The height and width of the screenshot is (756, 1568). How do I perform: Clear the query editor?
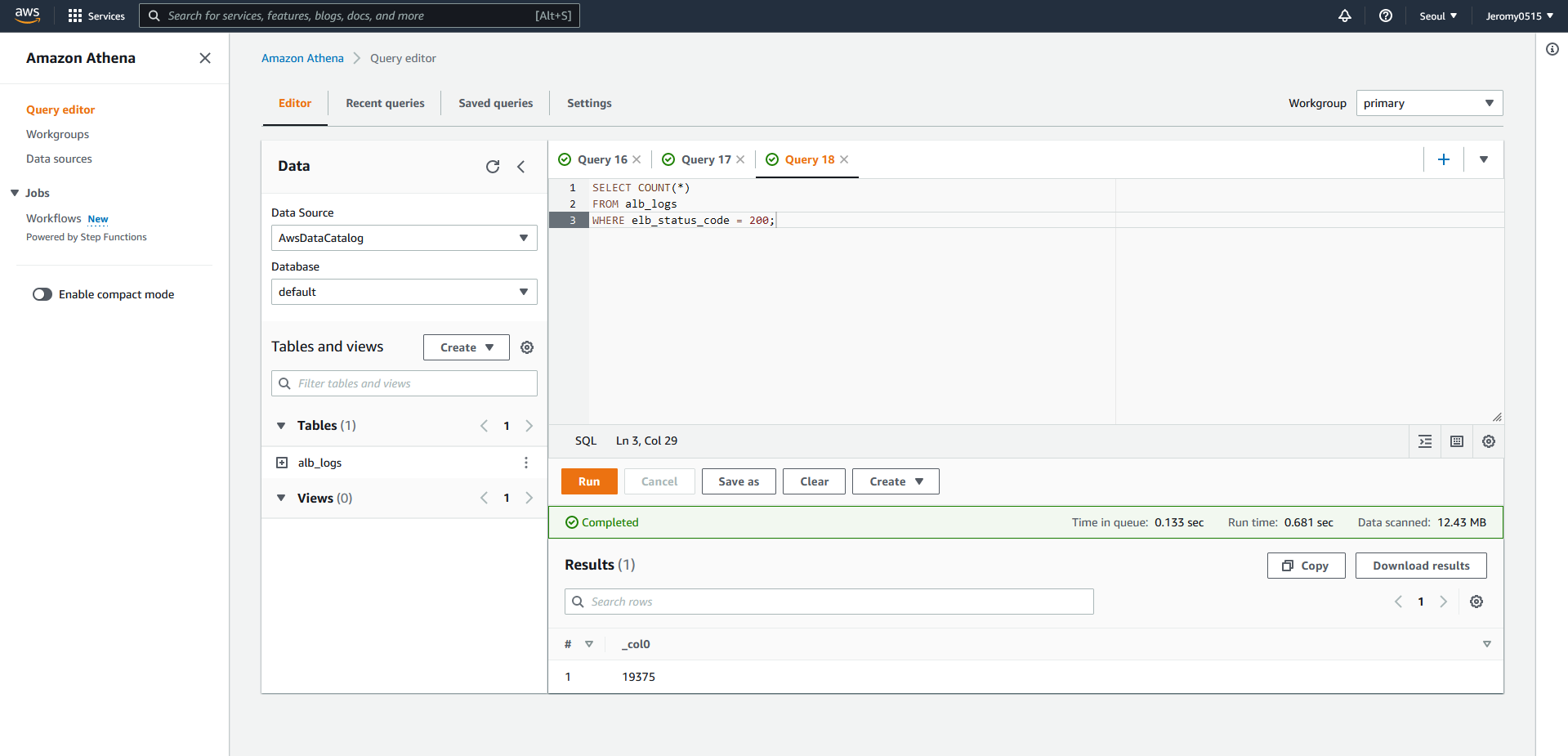(x=814, y=481)
